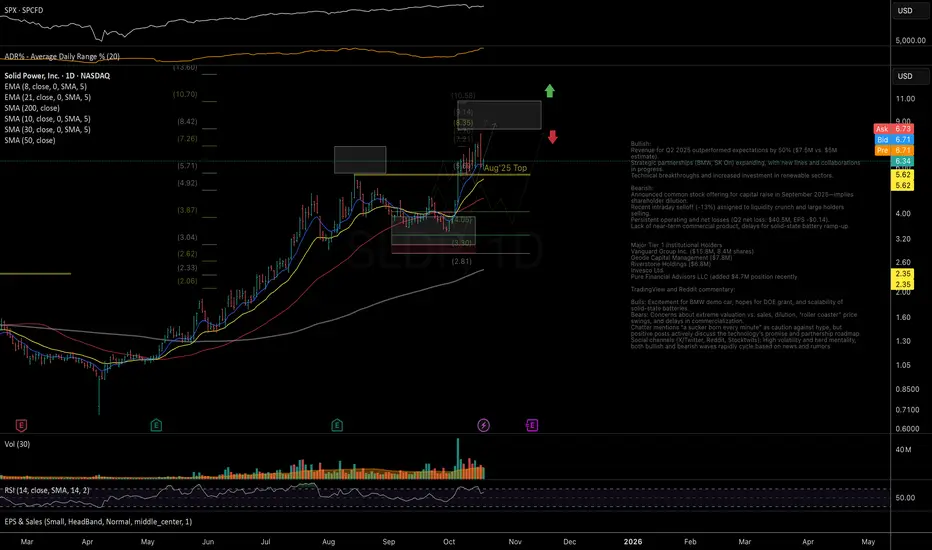Click the Solid Power, Inc. · 1D · NASDAQ title
The height and width of the screenshot is (550, 932).
57,76
